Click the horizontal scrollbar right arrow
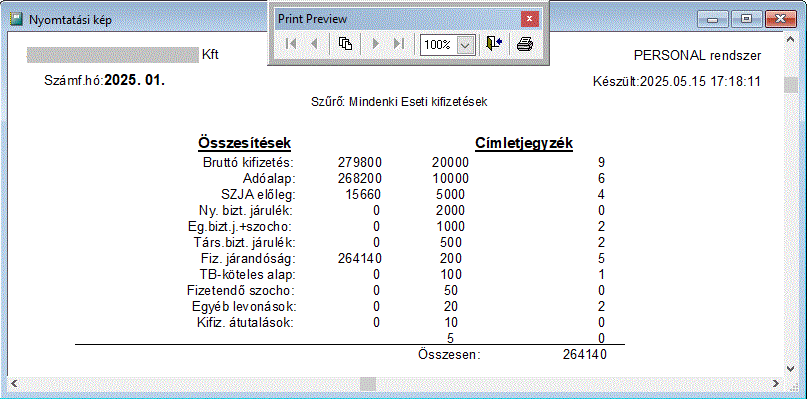 (777, 384)
